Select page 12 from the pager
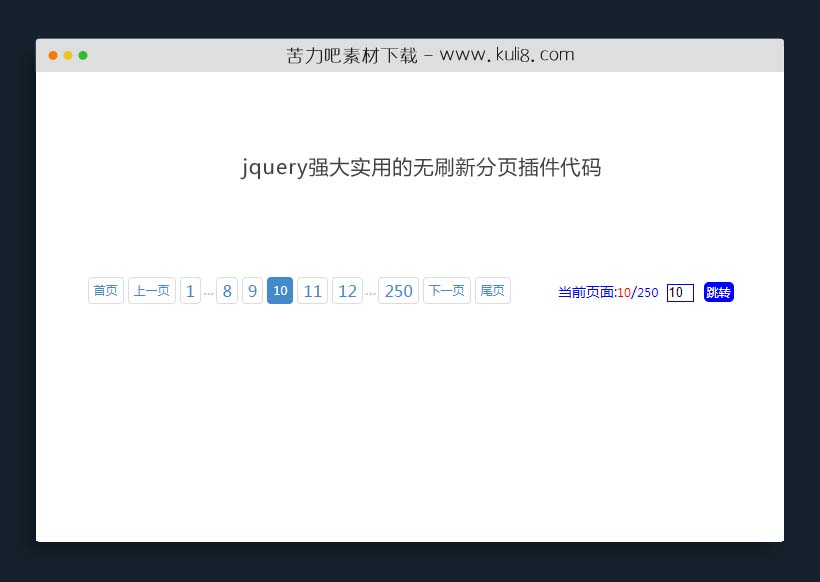The height and width of the screenshot is (582, 820). [347, 290]
